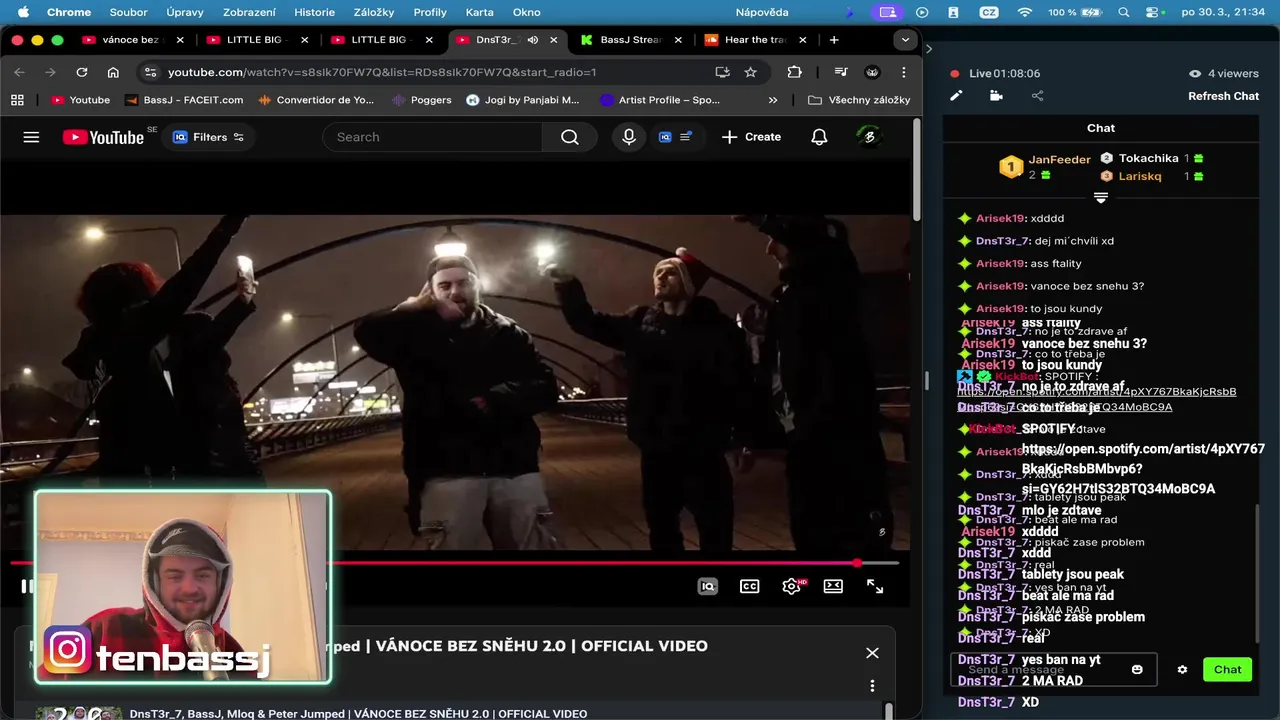Open the Všechny záložky folder
1280x720 pixels.
click(859, 100)
